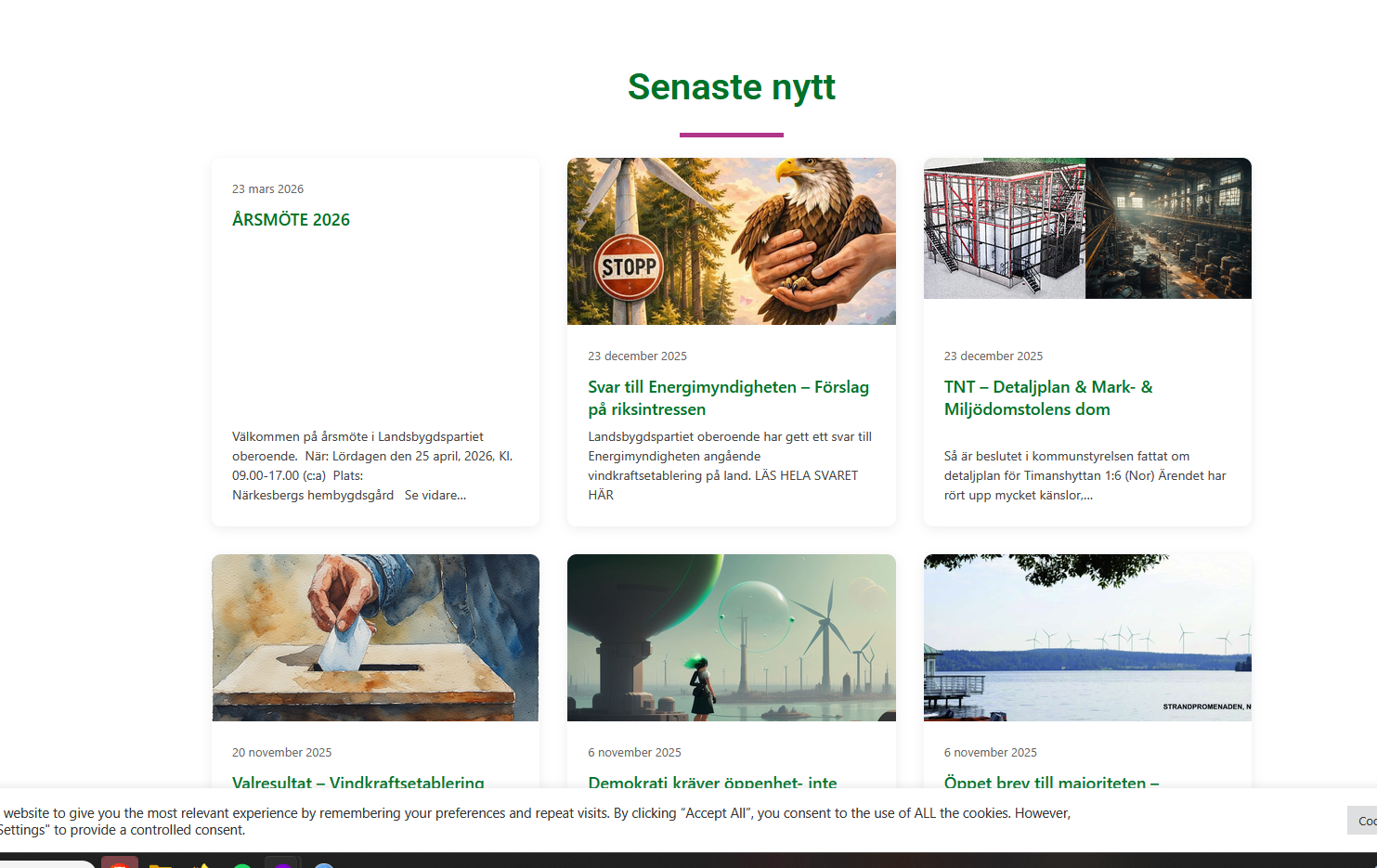Open the partly visible cookie settings button
Viewport: 1377px width, 868px height.
click(x=1362, y=821)
